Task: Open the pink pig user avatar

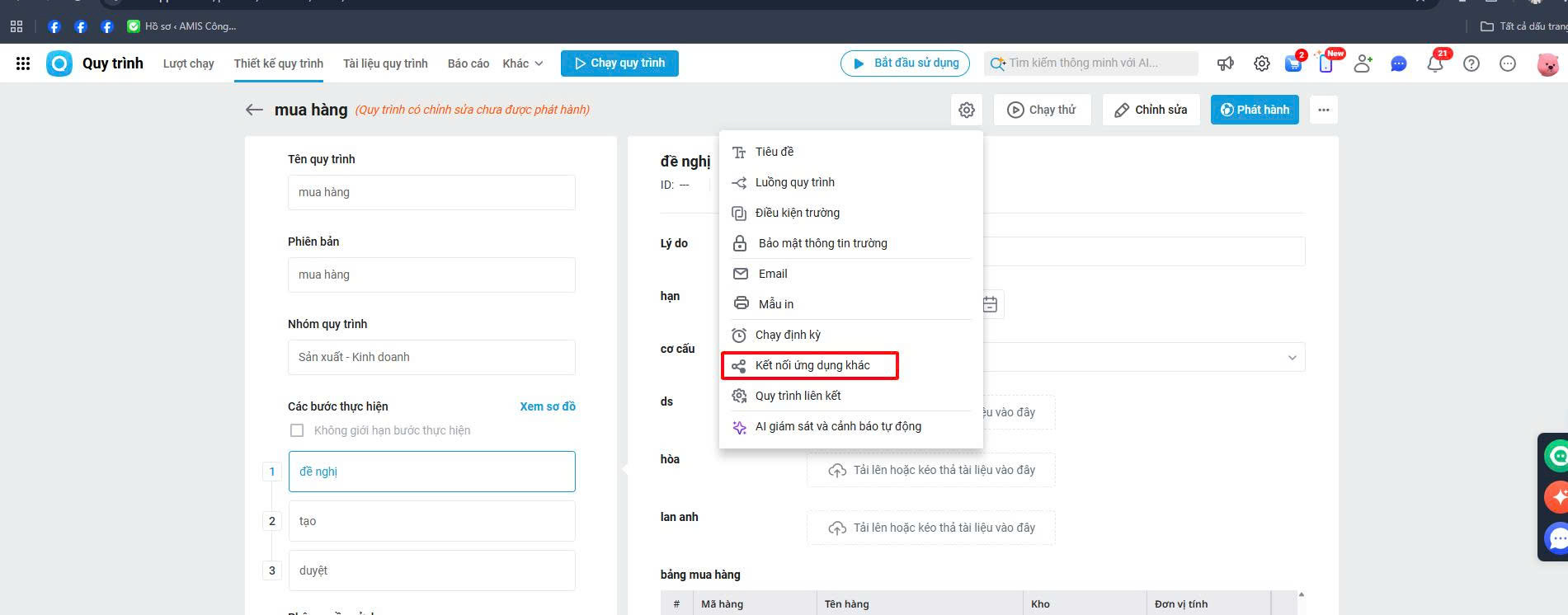Action: [x=1547, y=63]
